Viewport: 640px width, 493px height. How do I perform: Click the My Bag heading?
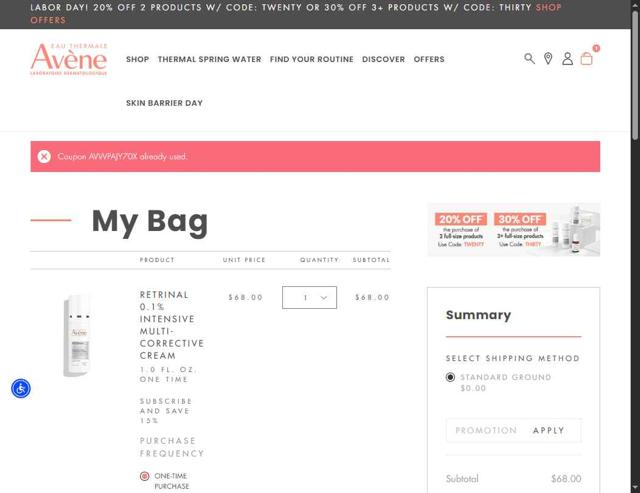[x=150, y=222]
